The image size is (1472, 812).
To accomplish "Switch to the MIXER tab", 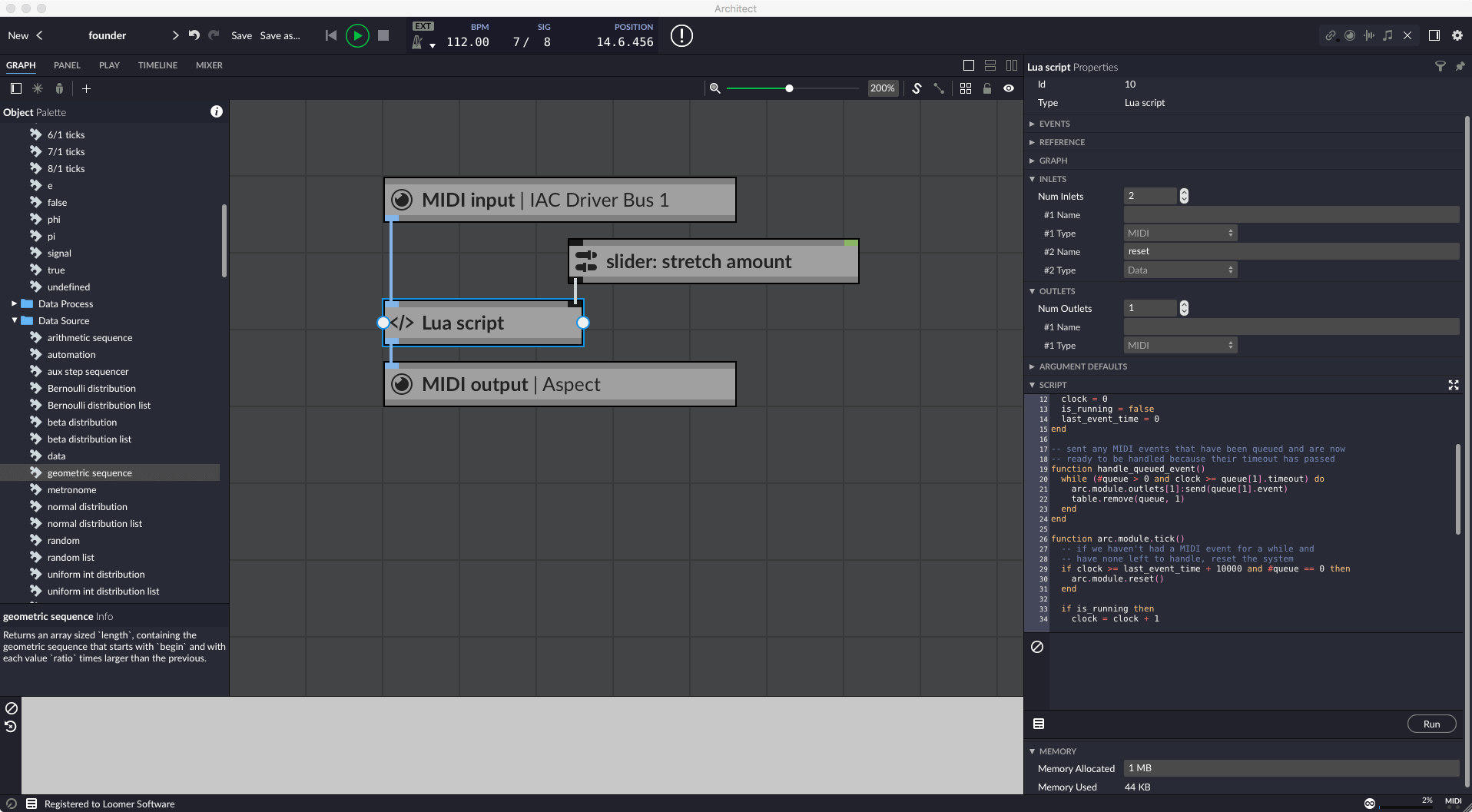I will coord(209,65).
